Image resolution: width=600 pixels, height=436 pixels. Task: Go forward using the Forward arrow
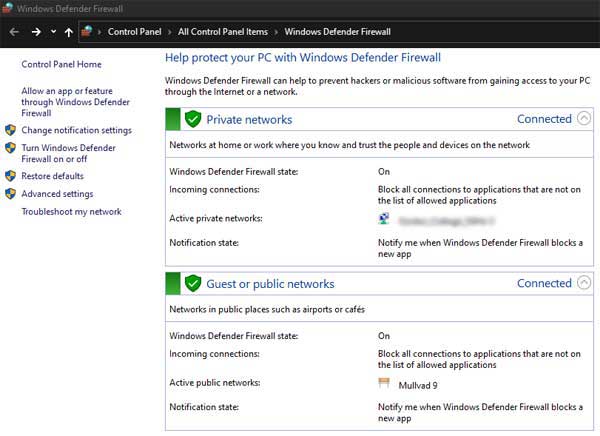[x=36, y=32]
